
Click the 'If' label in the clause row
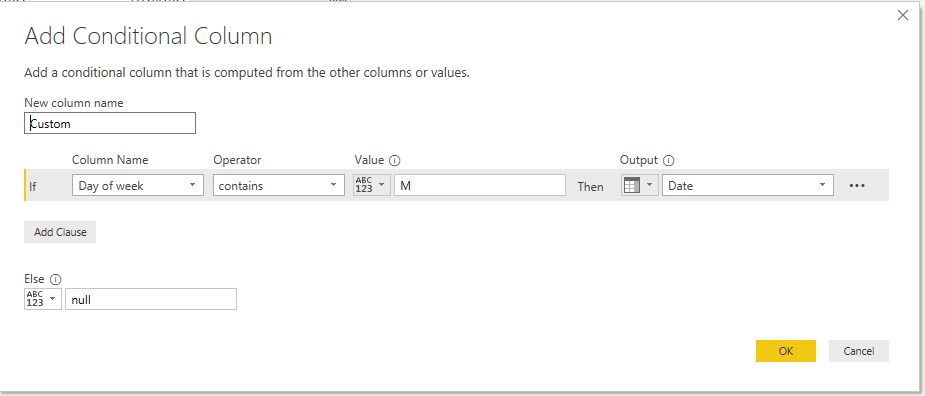(x=33, y=186)
